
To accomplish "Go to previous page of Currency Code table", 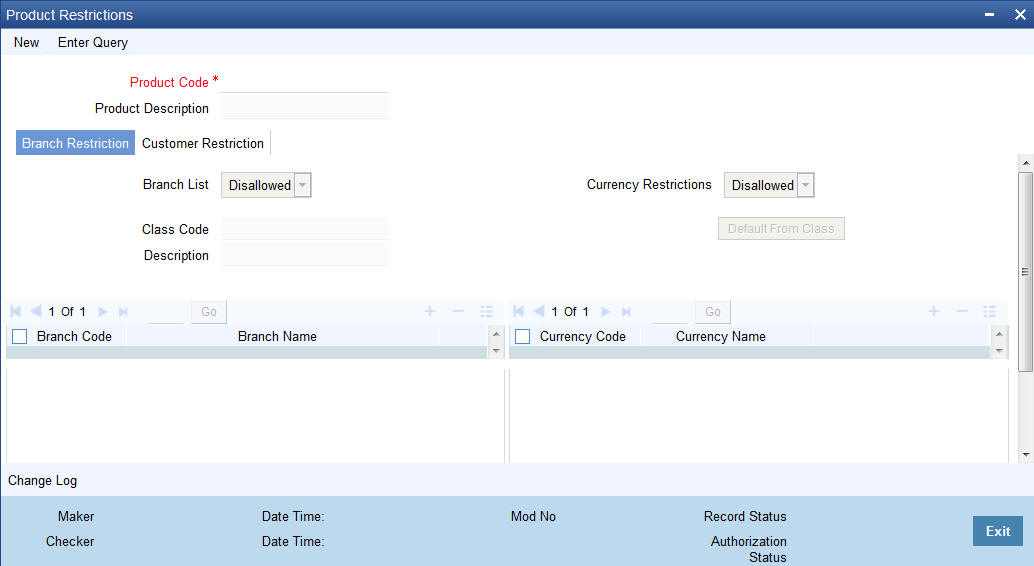I will [x=539, y=311].
